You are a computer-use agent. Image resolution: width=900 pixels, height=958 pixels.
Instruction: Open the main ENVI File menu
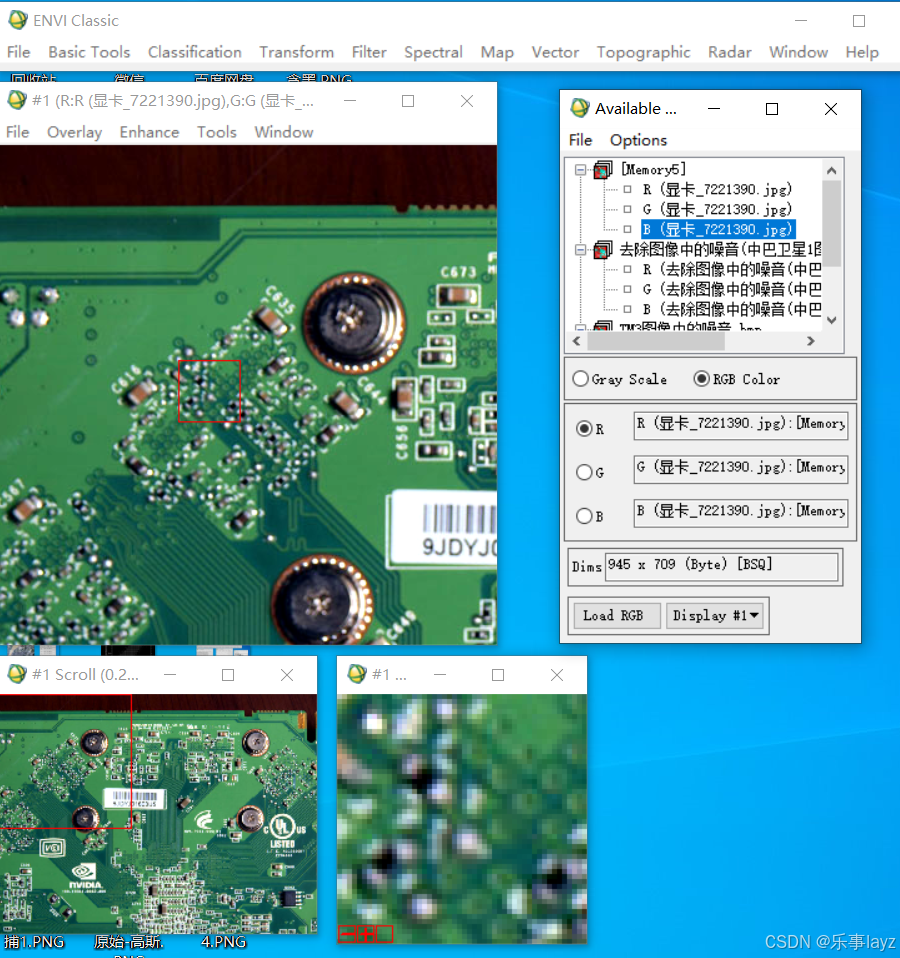tap(18, 53)
